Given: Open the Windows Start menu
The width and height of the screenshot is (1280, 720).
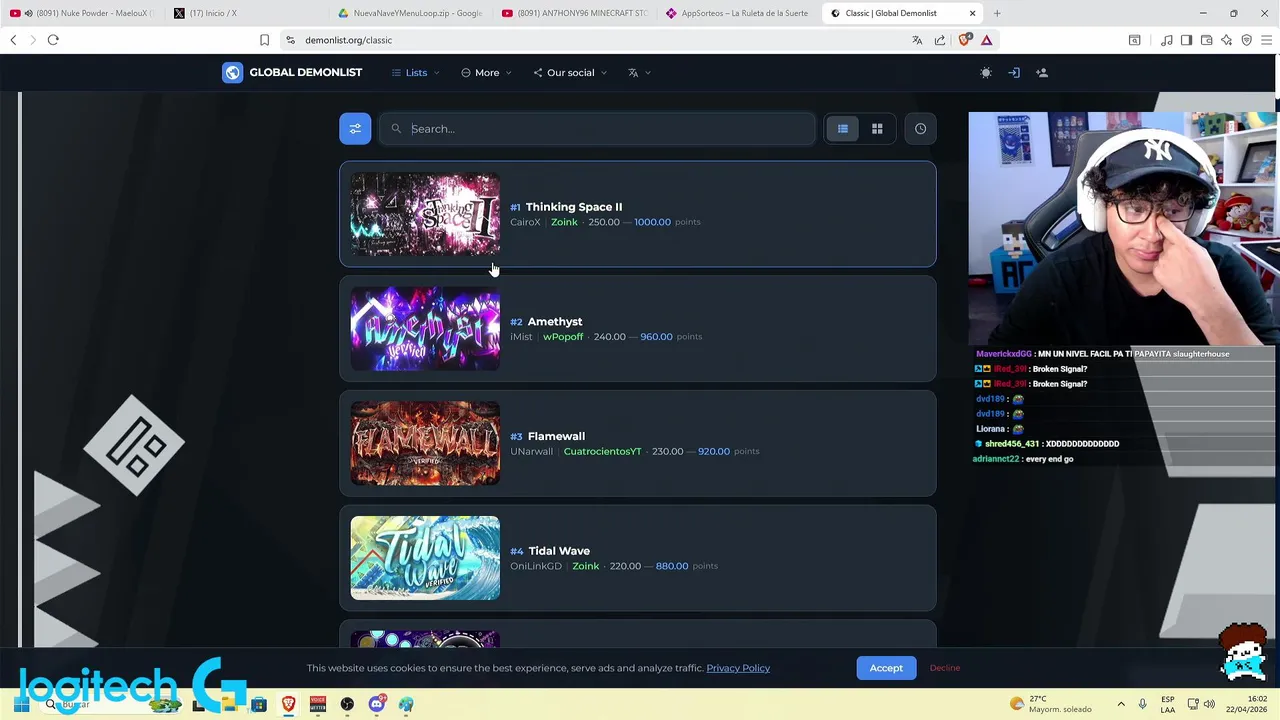Looking at the screenshot, I should 21,705.
